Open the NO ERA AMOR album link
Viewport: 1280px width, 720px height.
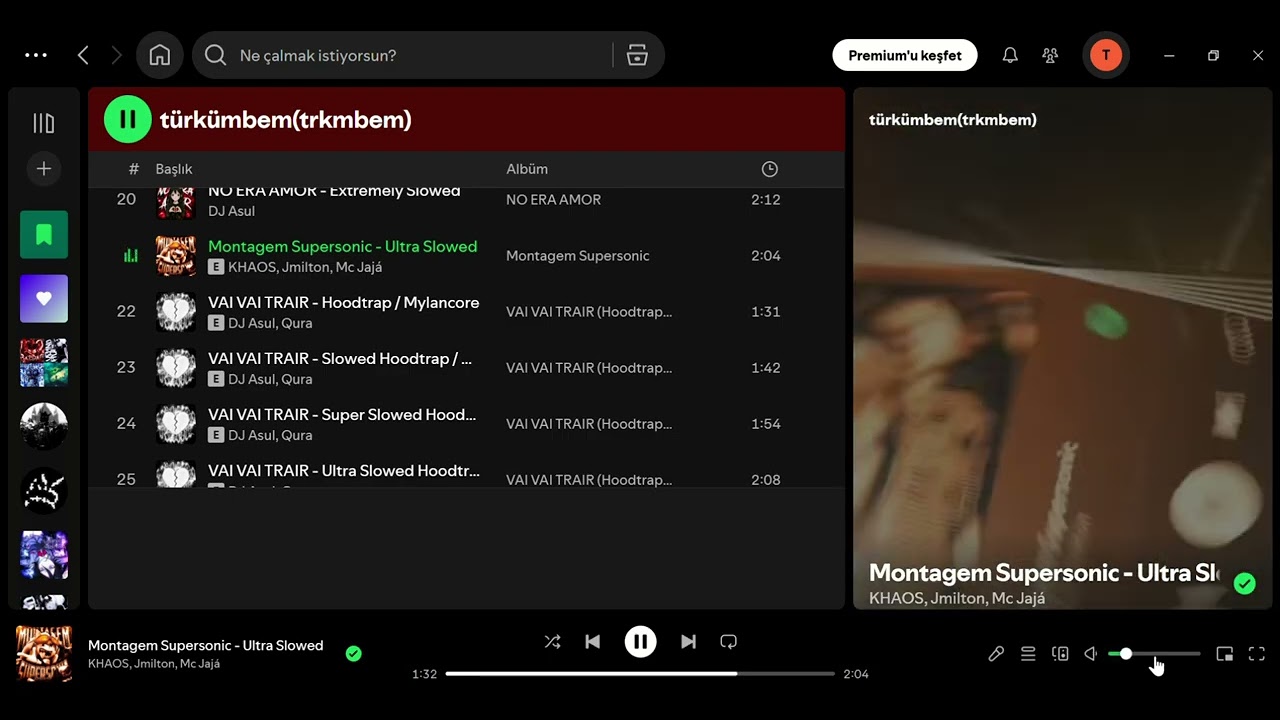coord(553,200)
